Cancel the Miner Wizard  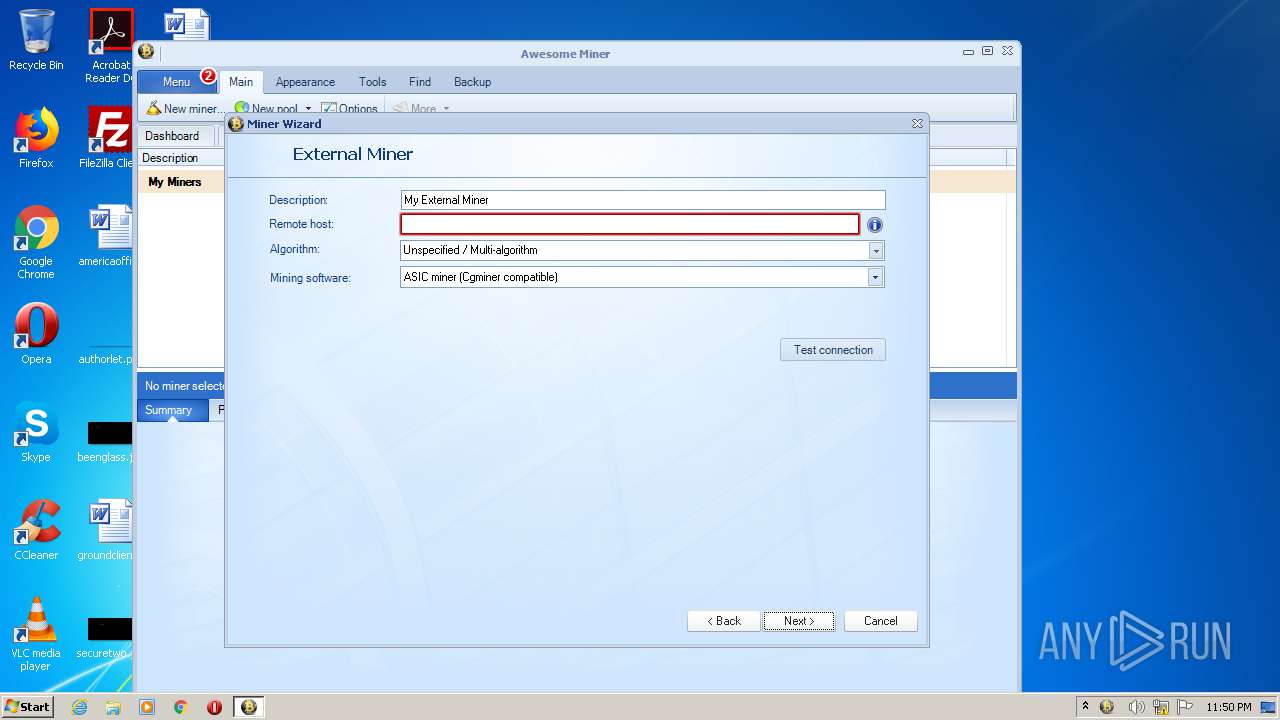pos(881,621)
